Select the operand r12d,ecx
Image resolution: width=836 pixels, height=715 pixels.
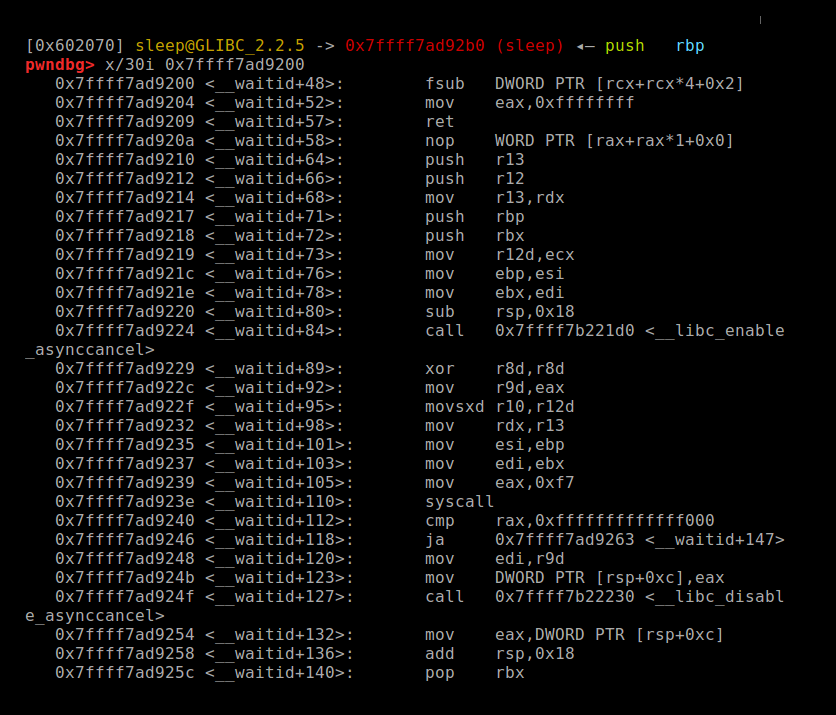[535, 255]
